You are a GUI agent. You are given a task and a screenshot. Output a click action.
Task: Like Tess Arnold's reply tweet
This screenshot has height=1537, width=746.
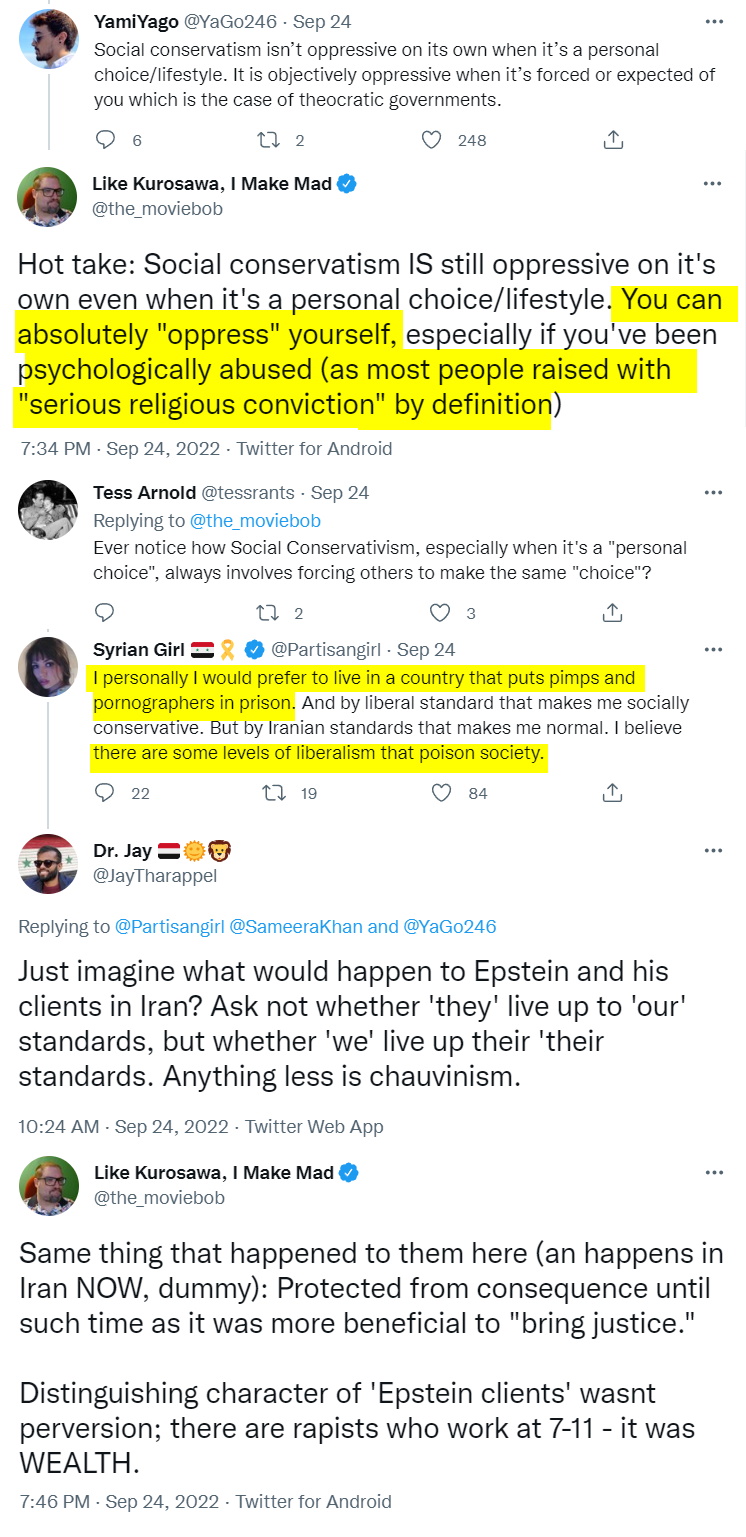440,612
